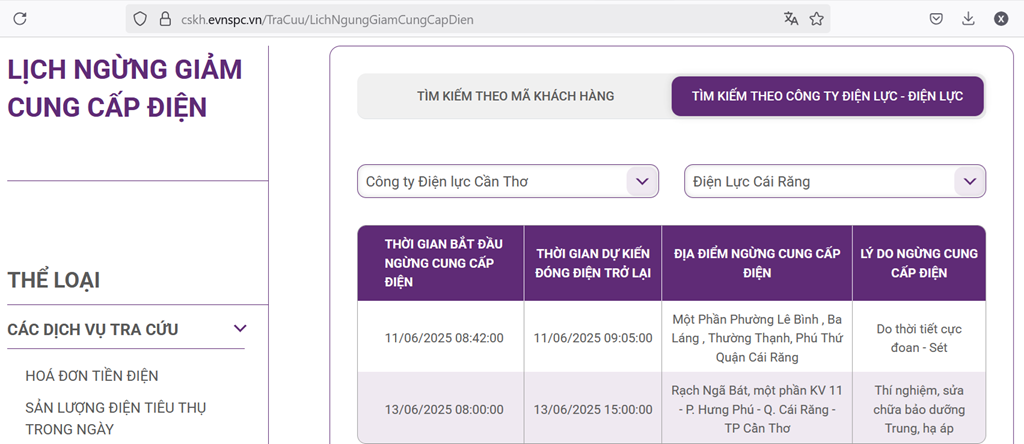Click the round extension icon in toolbar
Screen dimensions: 1024x444
1000,18
